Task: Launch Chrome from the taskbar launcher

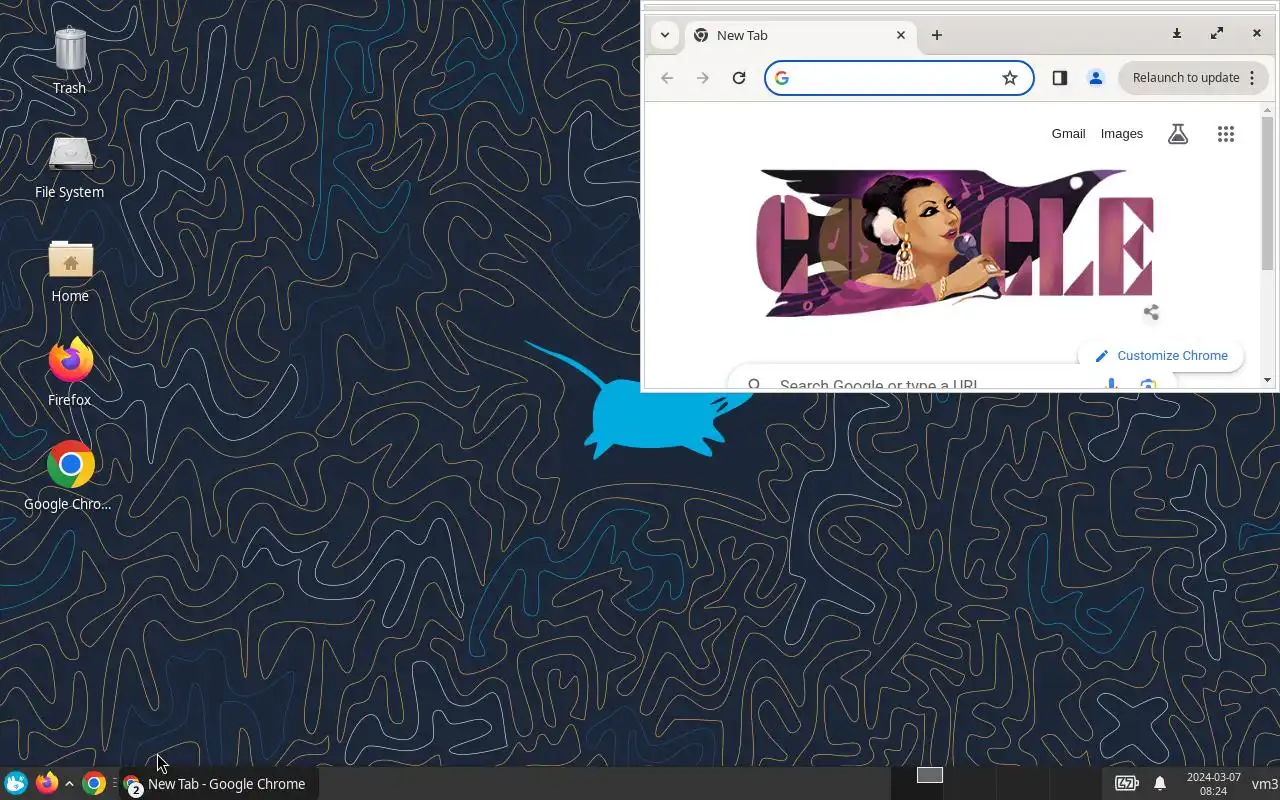Action: 94,783
